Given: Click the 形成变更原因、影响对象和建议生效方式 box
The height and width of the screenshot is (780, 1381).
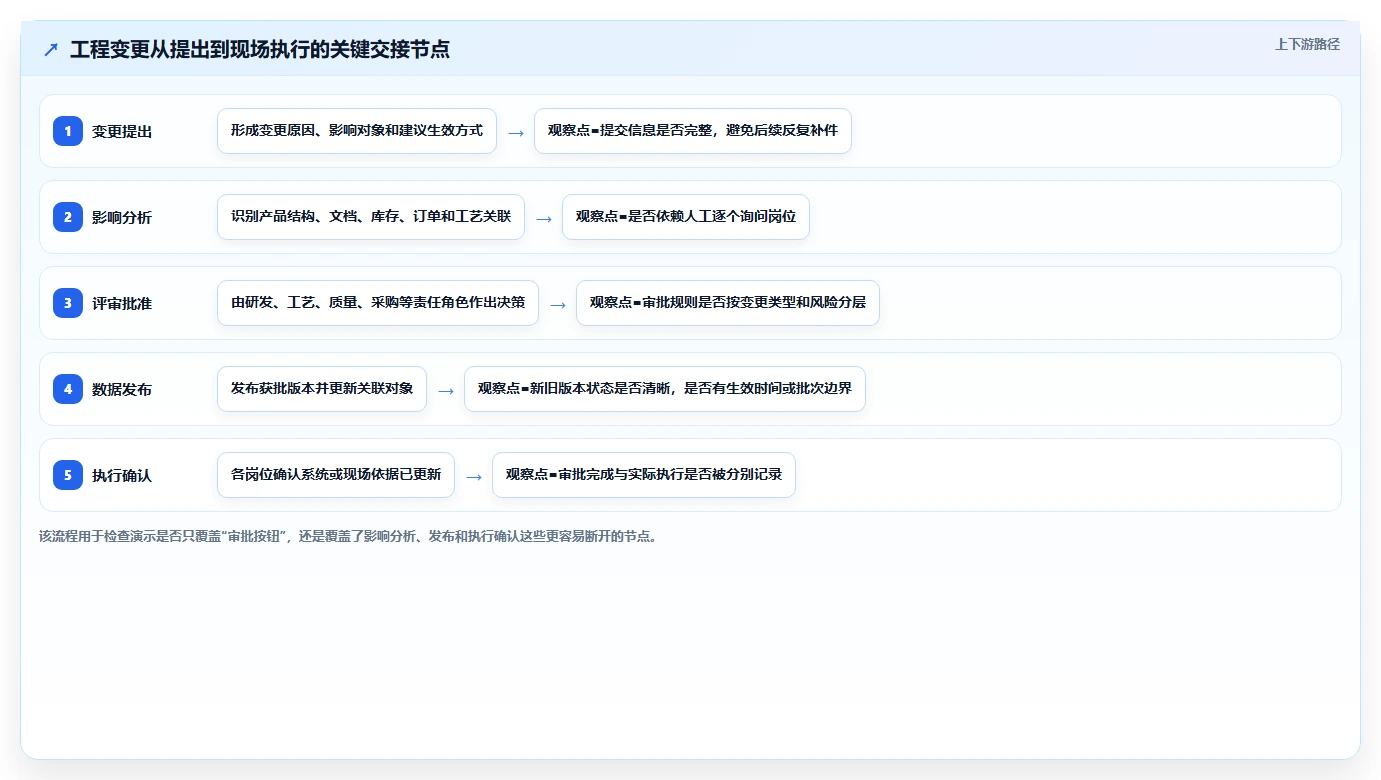Looking at the screenshot, I should coord(357,131).
